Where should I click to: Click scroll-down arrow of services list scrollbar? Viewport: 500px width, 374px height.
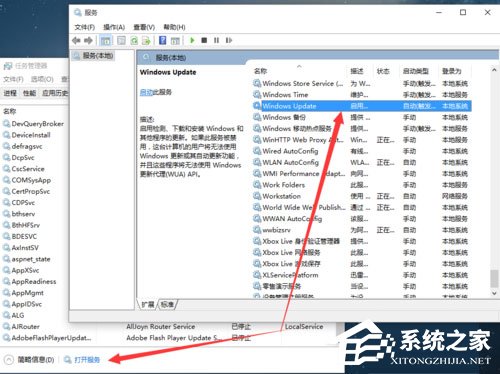click(x=494, y=294)
